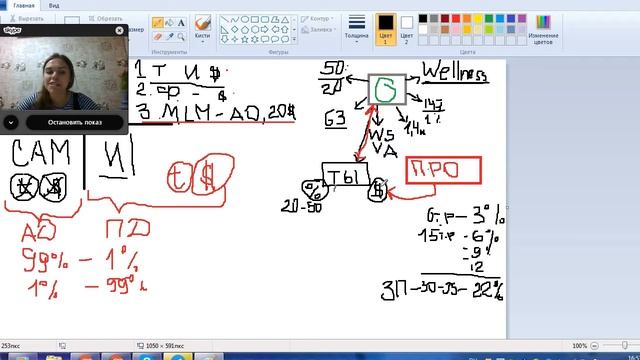Open Изменение цветов color editor
640x360 pixels.
point(543,30)
